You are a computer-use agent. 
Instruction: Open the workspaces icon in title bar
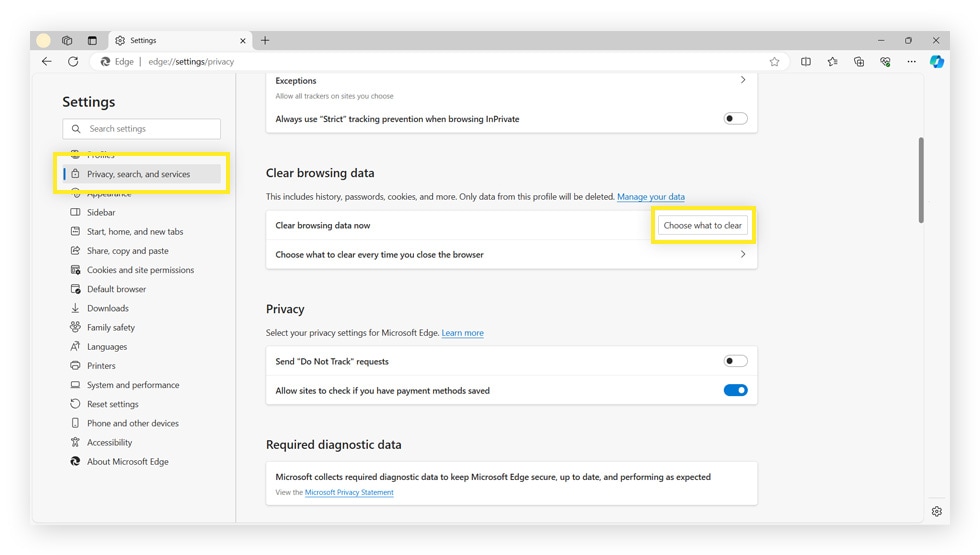pyautogui.click(x=67, y=40)
